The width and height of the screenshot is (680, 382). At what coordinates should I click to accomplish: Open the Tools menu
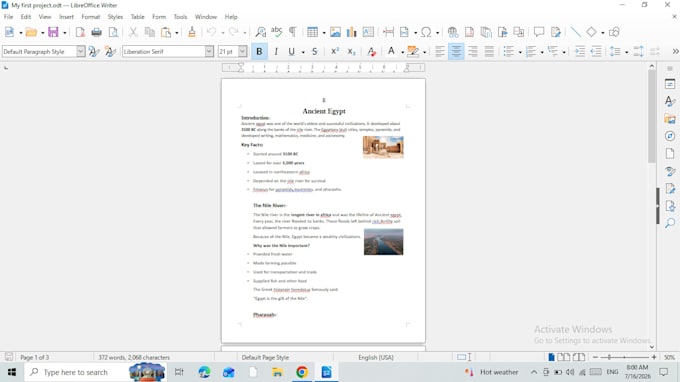pyautogui.click(x=180, y=17)
